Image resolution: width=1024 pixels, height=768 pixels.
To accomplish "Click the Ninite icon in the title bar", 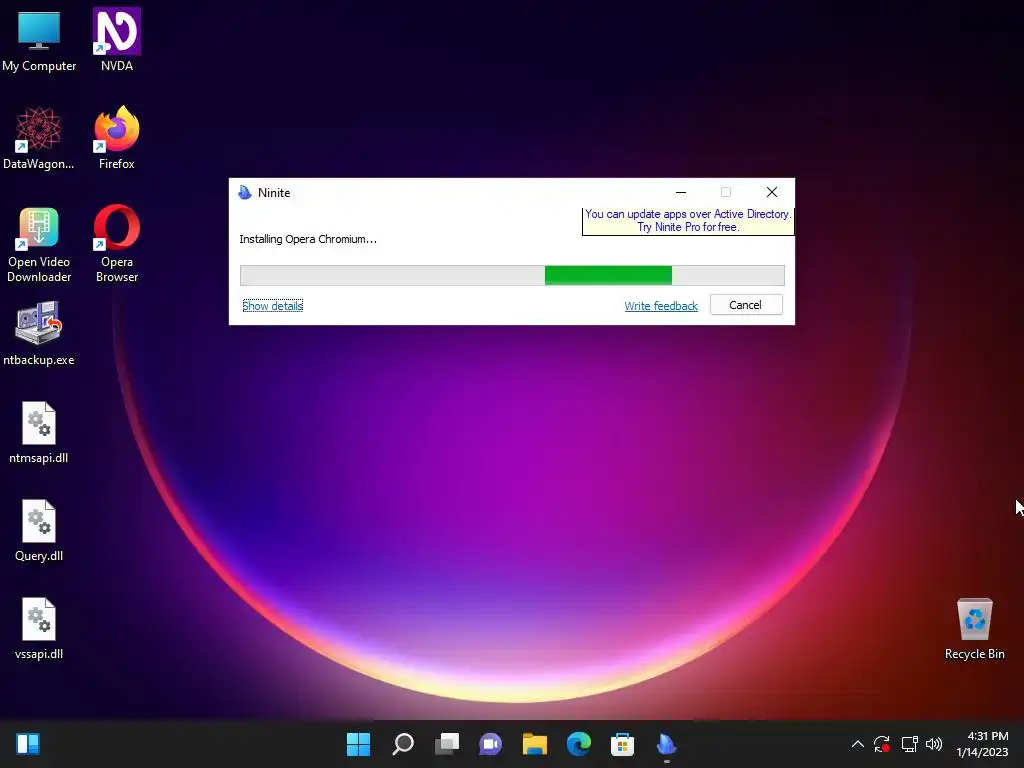I will coord(245,193).
